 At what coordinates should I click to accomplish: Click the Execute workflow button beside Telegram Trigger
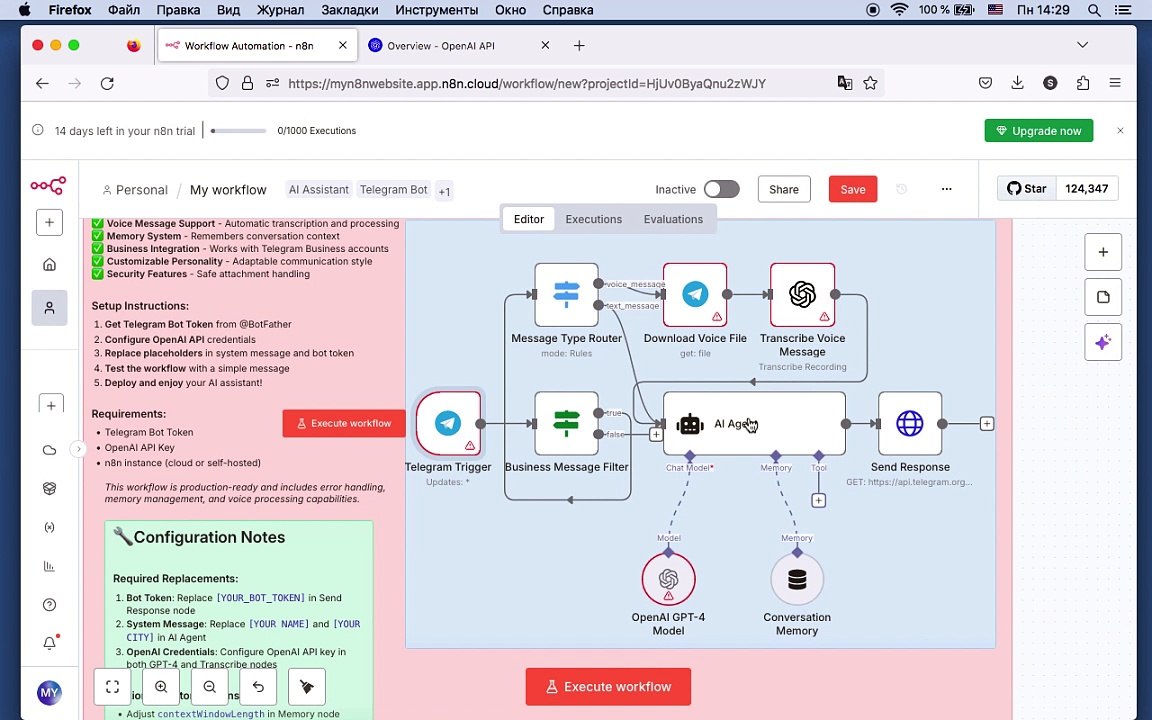tap(344, 423)
